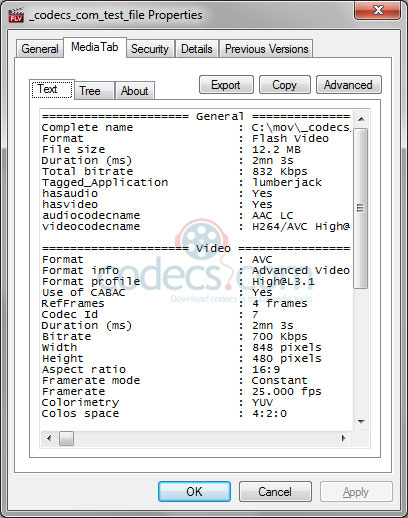Click the greyed Apply button
408x518 pixels.
356,491
